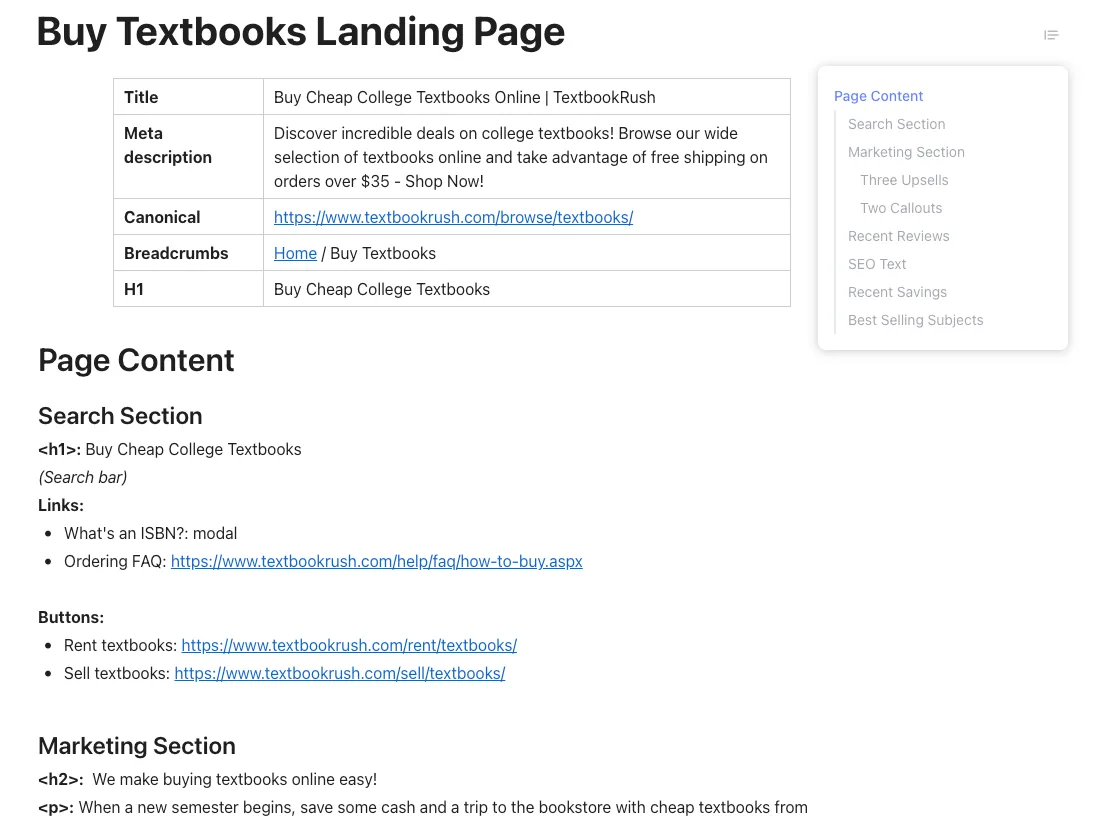This screenshot has width=1110, height=823.
Task: Open SEO Text outline entry
Action: tap(877, 264)
